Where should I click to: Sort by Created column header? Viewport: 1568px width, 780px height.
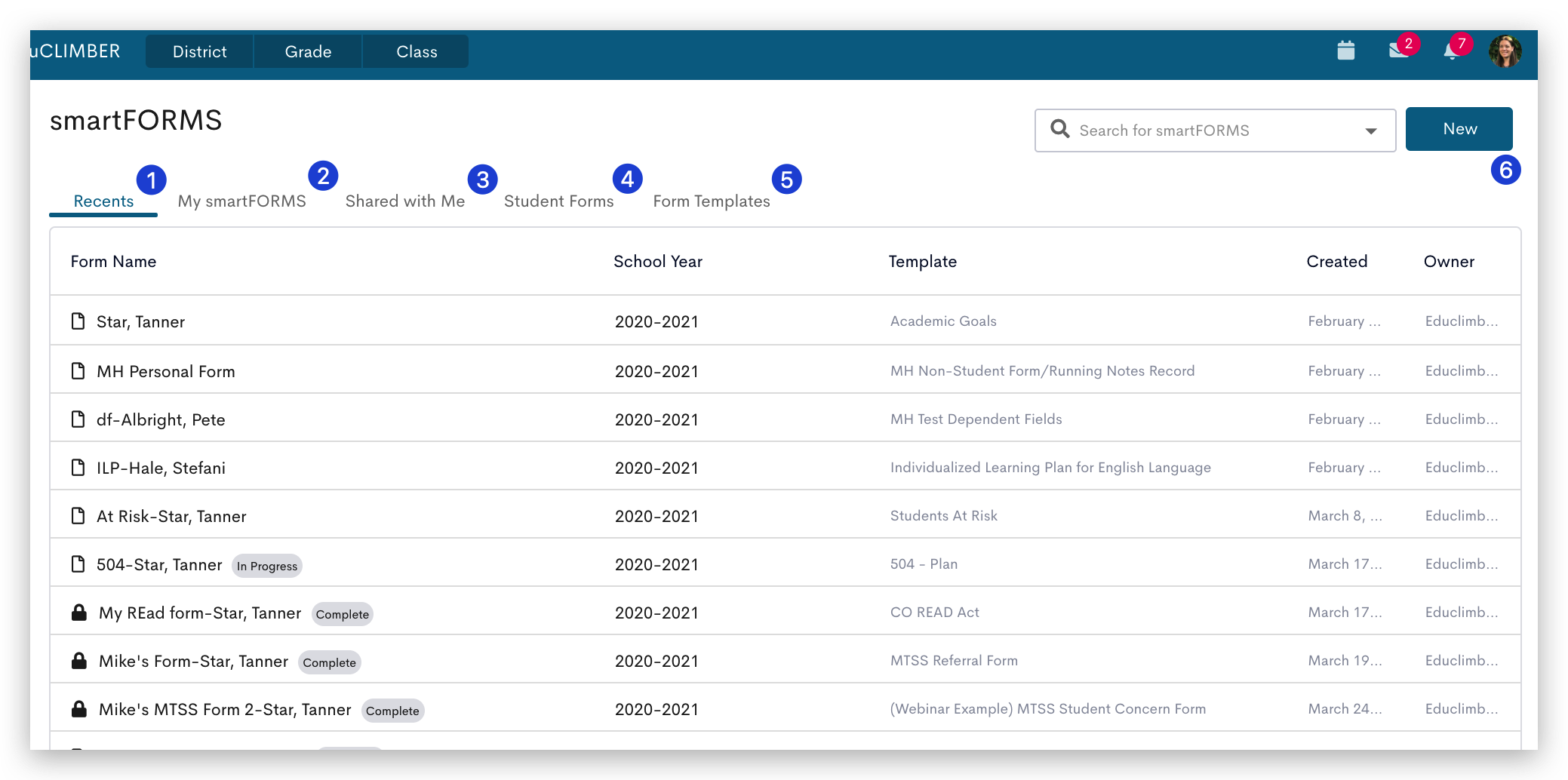click(1336, 262)
